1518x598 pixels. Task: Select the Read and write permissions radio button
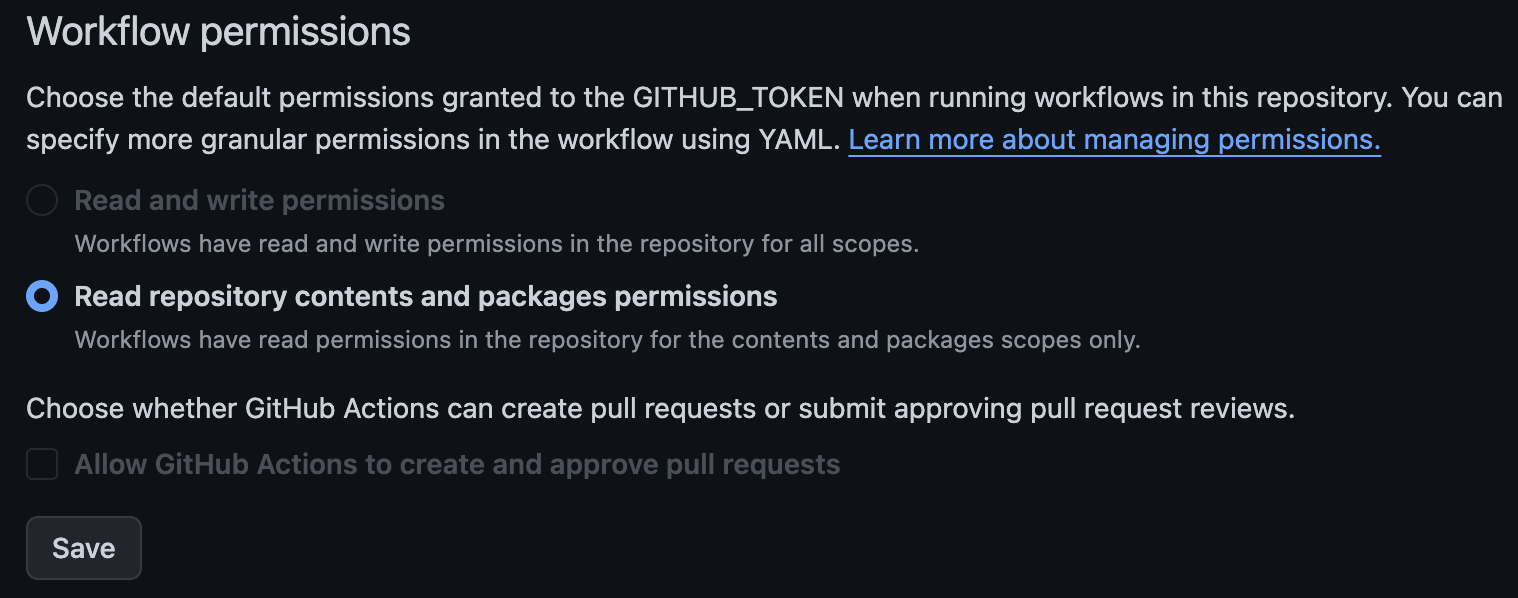tap(42, 200)
